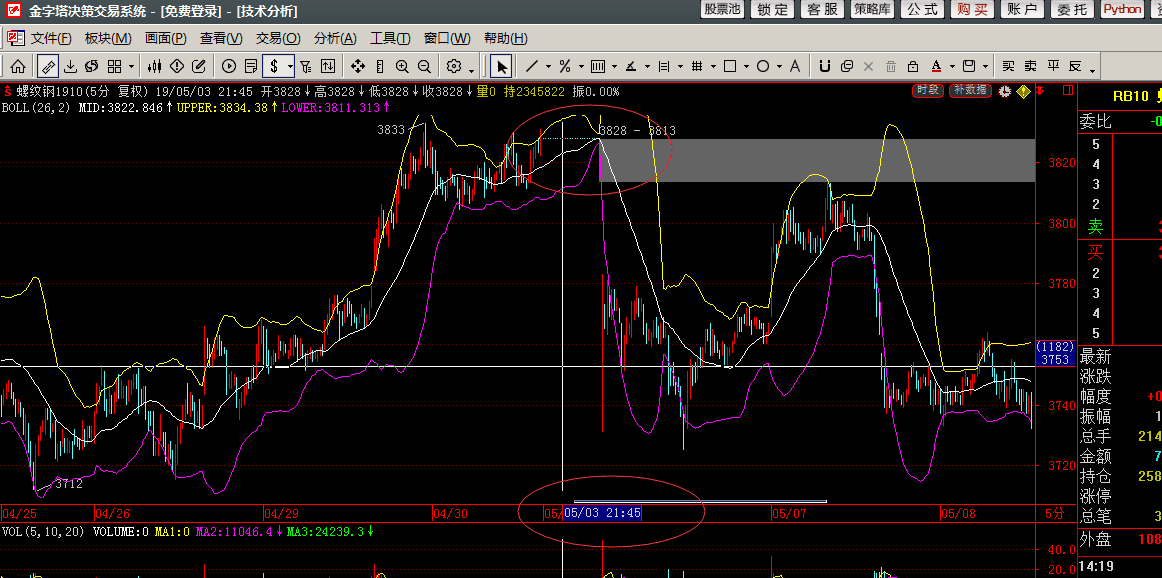Toggle the ruler measurement tool
This screenshot has width=1162, height=578.
point(47,67)
